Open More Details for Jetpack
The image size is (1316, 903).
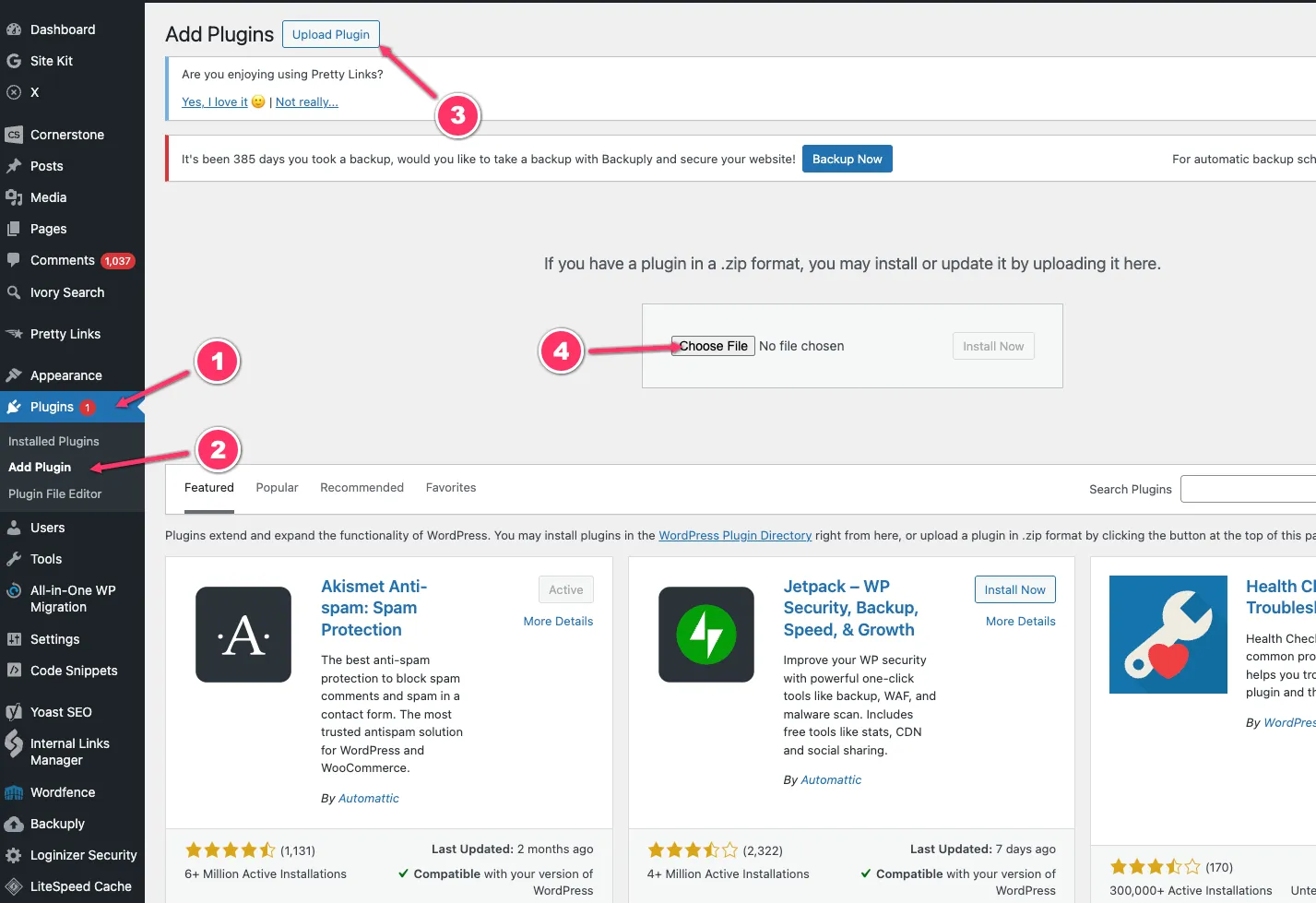pyautogui.click(x=1021, y=621)
